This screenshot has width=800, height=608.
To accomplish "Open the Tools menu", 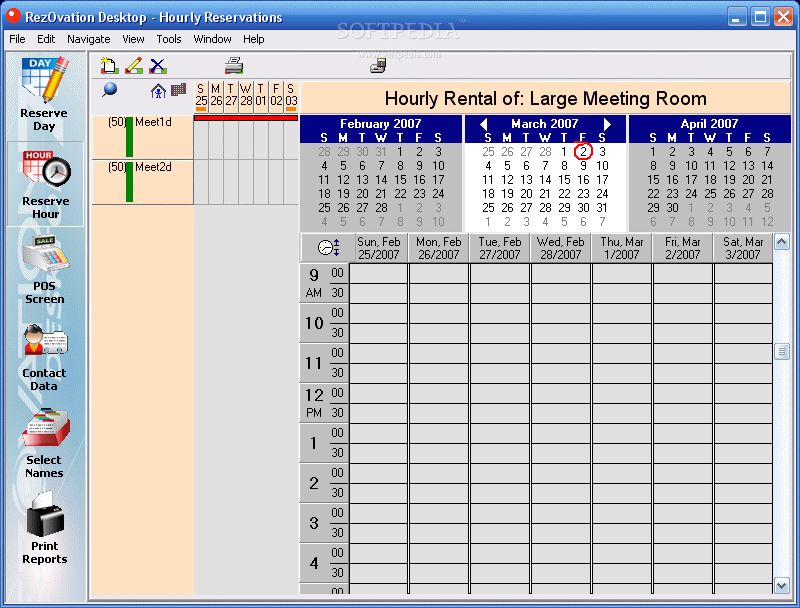I will 169,39.
